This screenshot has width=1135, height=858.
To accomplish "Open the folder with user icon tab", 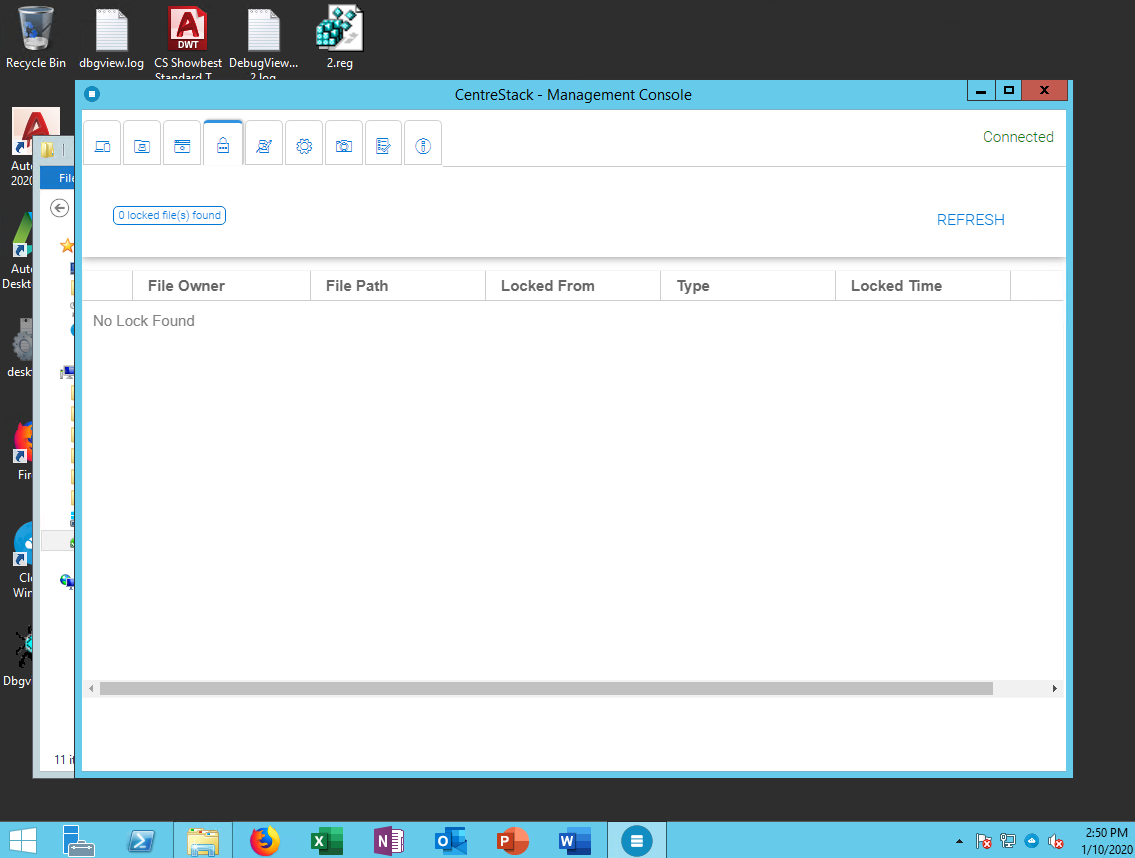I will pyautogui.click(x=142, y=144).
